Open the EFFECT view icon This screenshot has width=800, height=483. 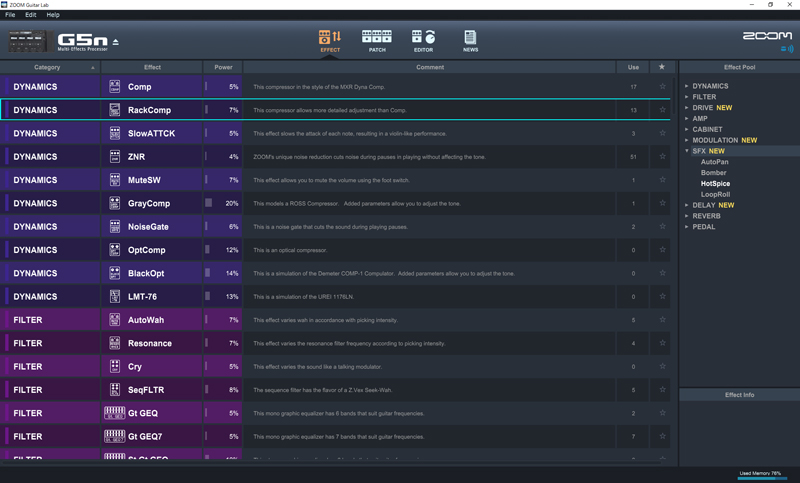pyautogui.click(x=330, y=41)
